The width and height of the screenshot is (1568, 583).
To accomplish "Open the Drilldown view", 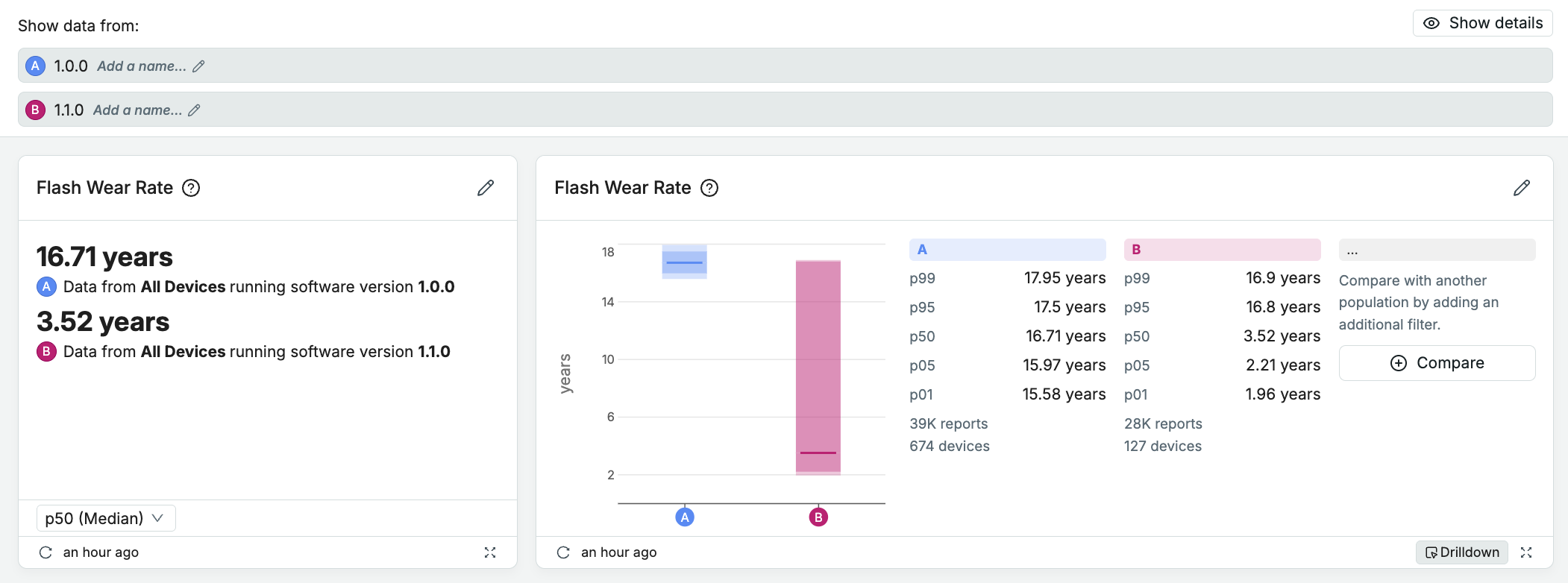I will 1461,552.
